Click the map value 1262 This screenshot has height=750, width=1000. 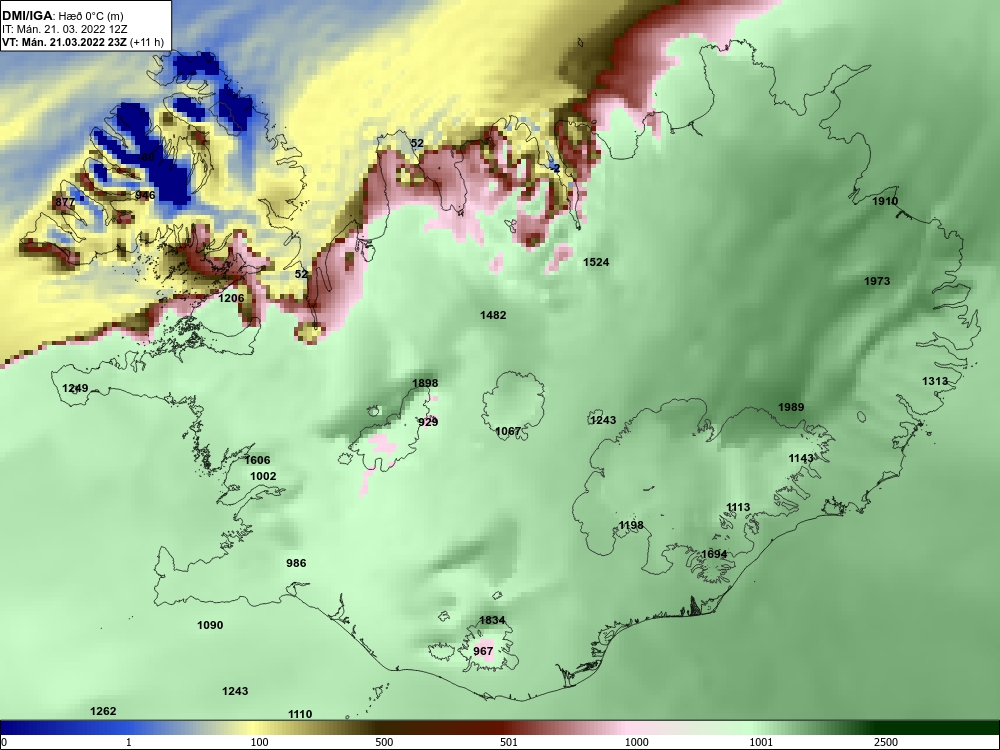(x=103, y=711)
